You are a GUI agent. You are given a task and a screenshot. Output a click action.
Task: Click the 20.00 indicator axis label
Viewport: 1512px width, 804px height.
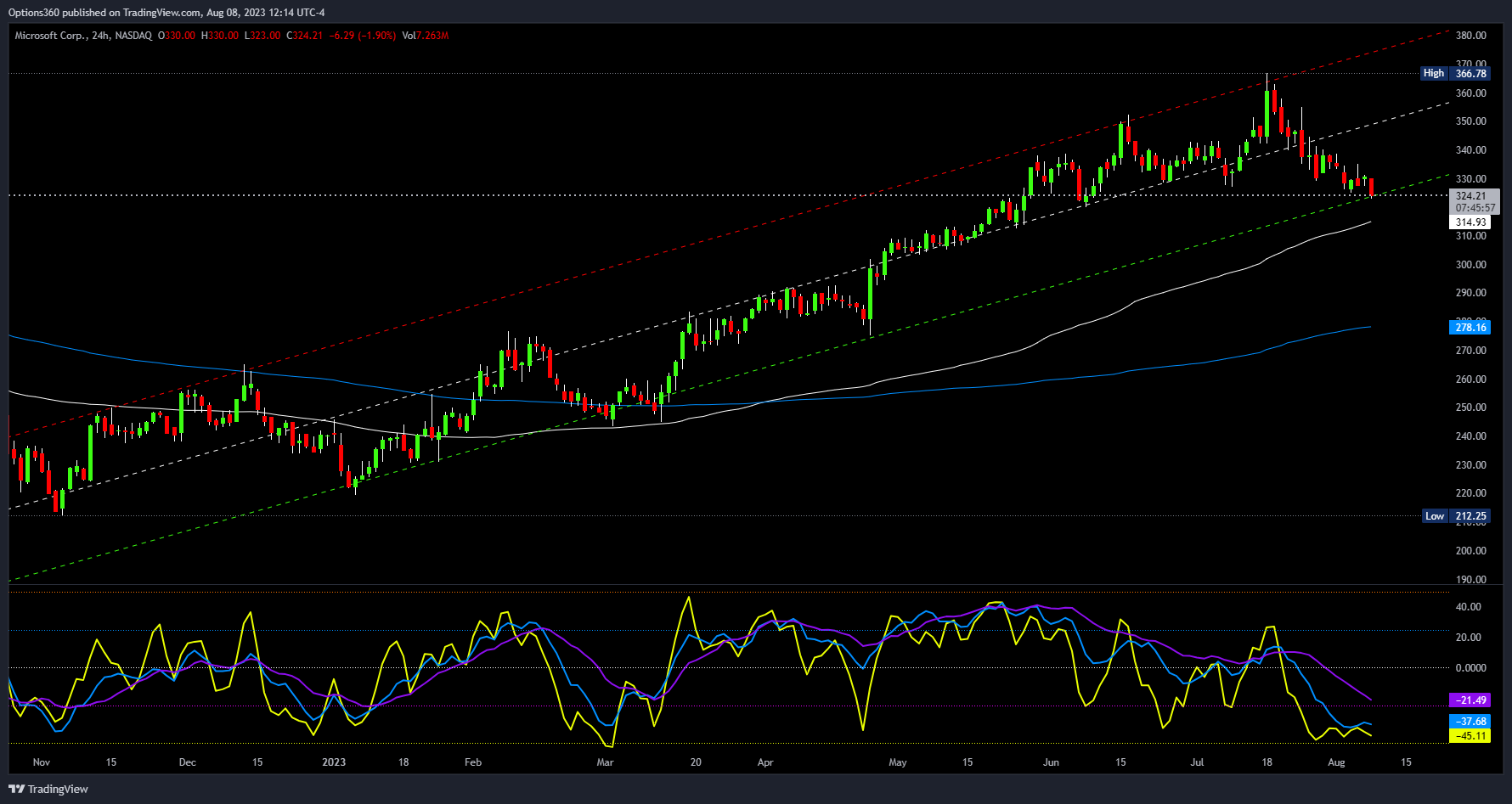pyautogui.click(x=1469, y=638)
